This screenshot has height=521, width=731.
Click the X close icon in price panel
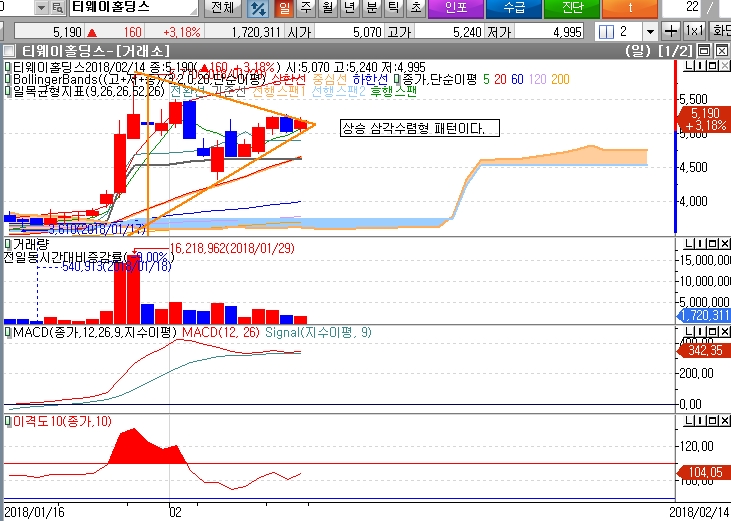coord(724,66)
